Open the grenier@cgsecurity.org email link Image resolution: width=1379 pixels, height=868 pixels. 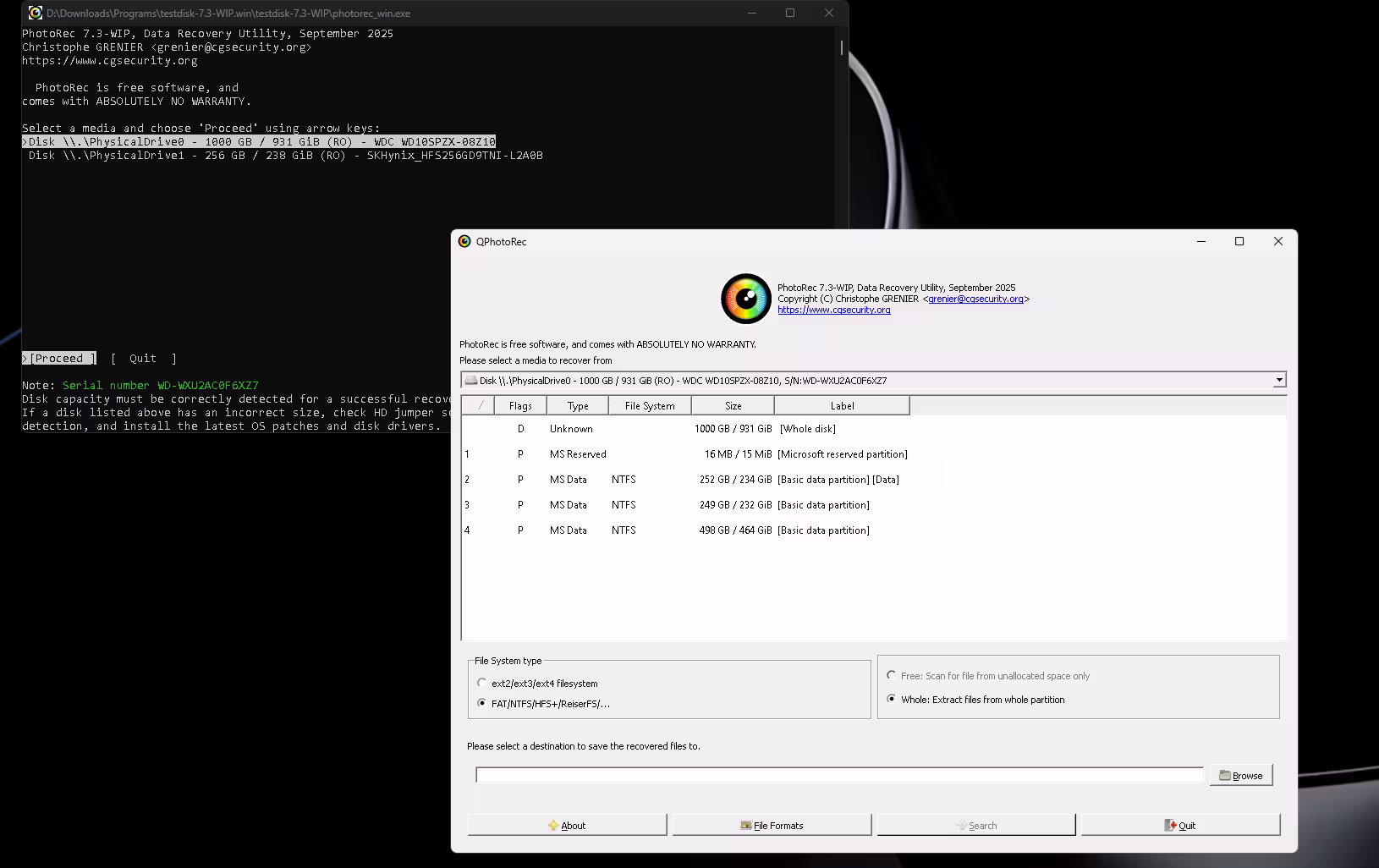(975, 299)
